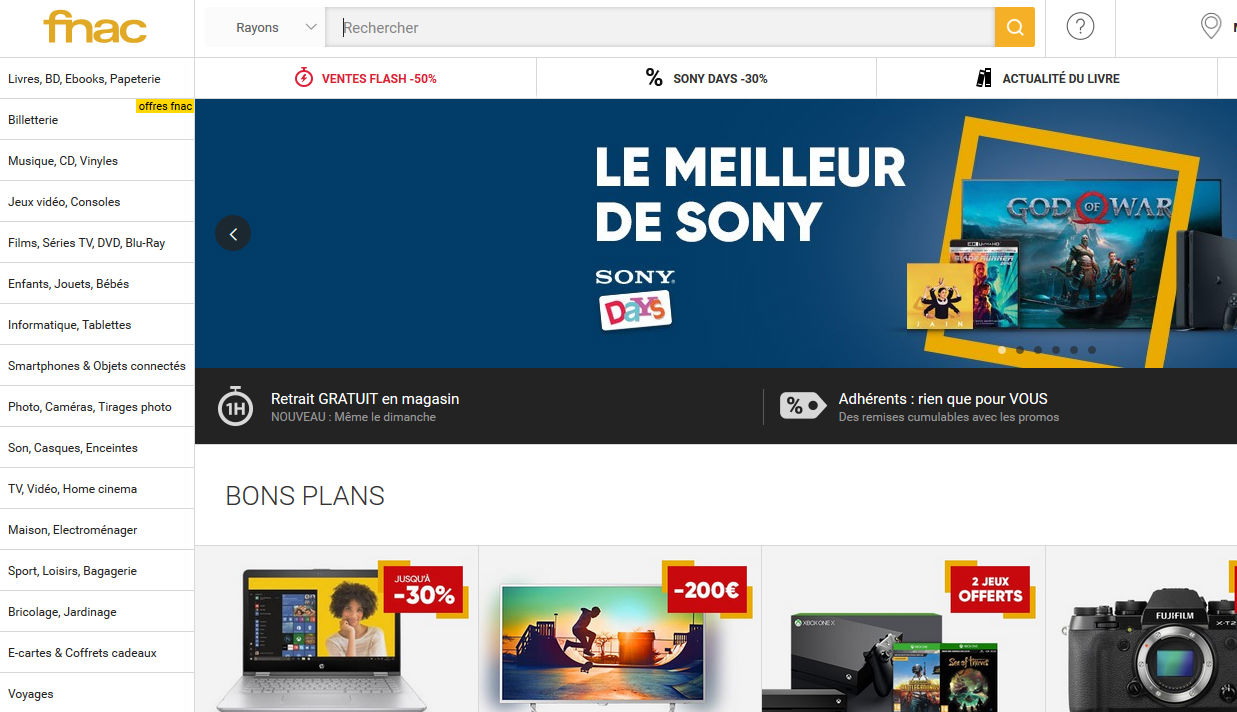Select the first carousel dot
This screenshot has width=1237, height=712.
[x=1002, y=350]
